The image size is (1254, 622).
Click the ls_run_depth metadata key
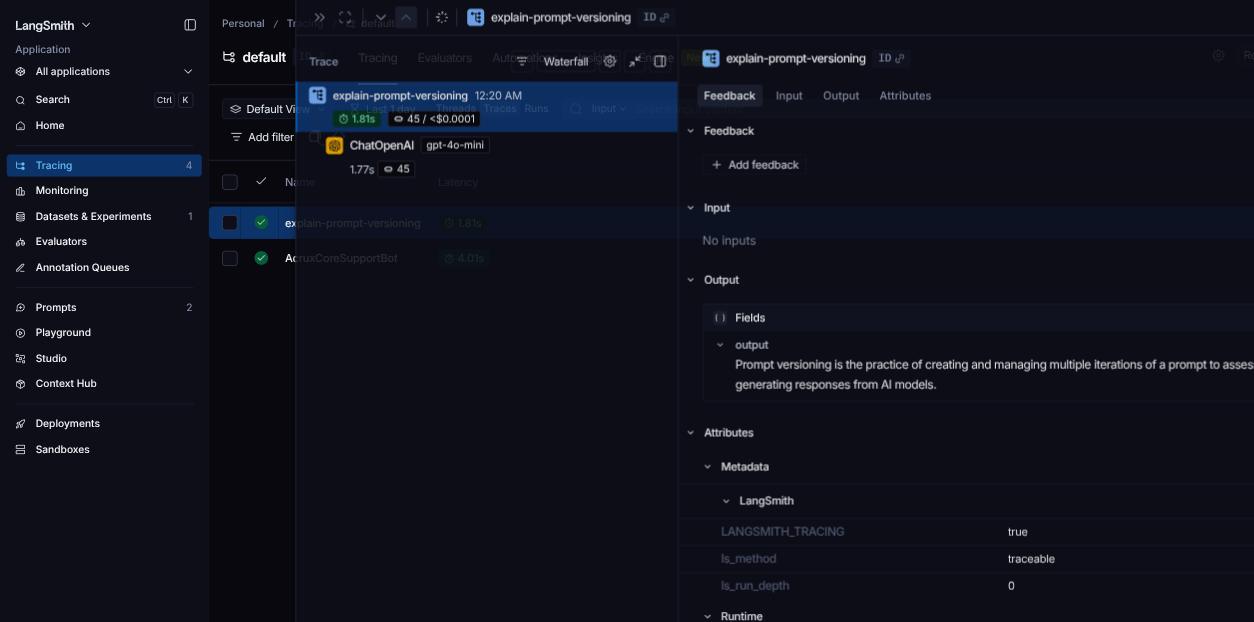pos(756,586)
